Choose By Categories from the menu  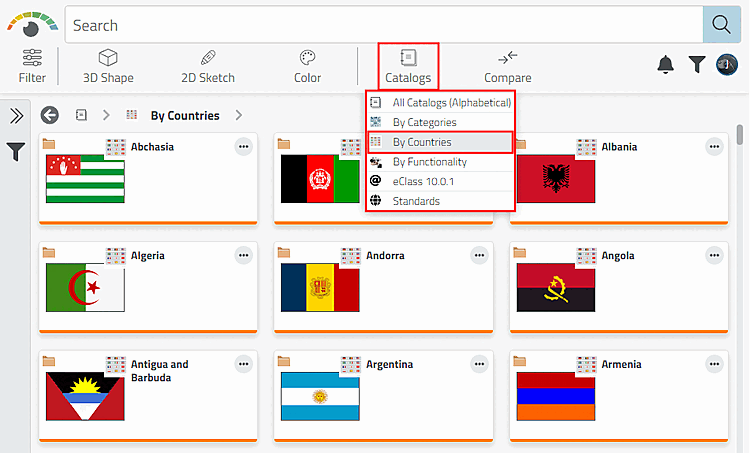point(440,122)
